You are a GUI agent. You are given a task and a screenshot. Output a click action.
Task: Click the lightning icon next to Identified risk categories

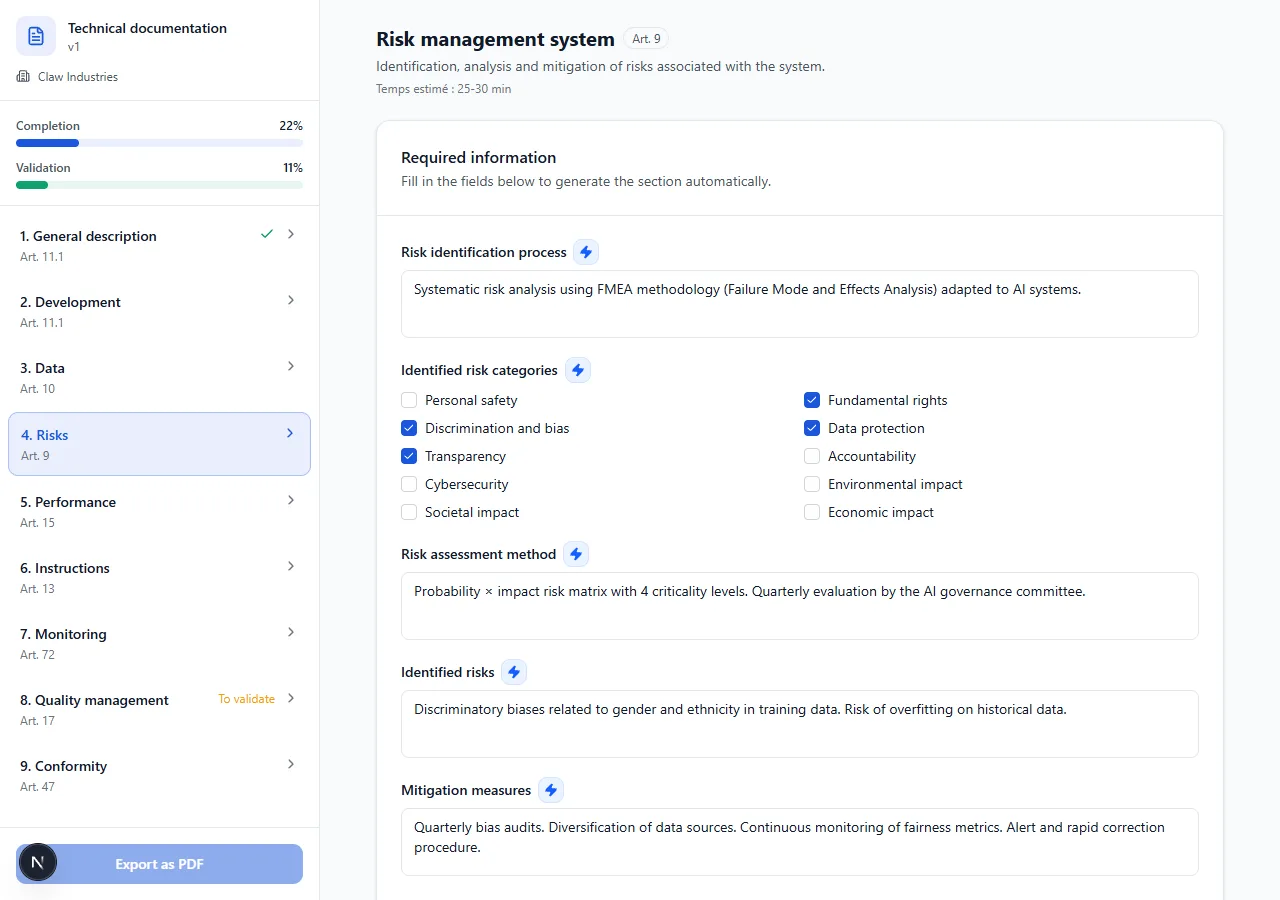coord(578,370)
